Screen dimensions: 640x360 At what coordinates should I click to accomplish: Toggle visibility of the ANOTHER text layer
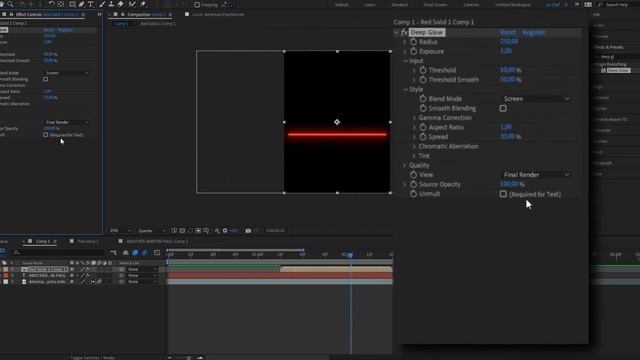72,276
